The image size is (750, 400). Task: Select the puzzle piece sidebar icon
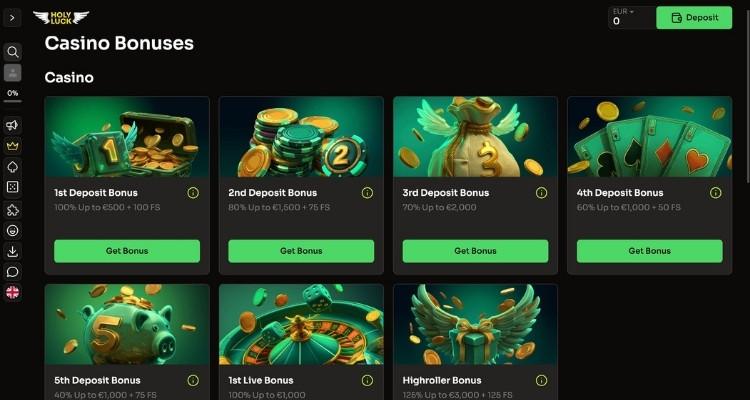[12, 210]
